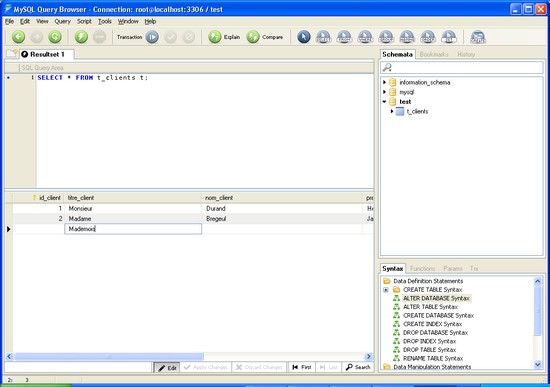This screenshot has width=550, height=387.
Task: Click the Explain query button
Action: (224, 37)
